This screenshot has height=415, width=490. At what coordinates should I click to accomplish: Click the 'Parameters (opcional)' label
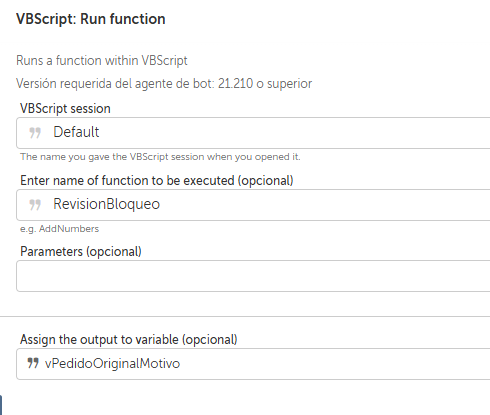[81, 251]
